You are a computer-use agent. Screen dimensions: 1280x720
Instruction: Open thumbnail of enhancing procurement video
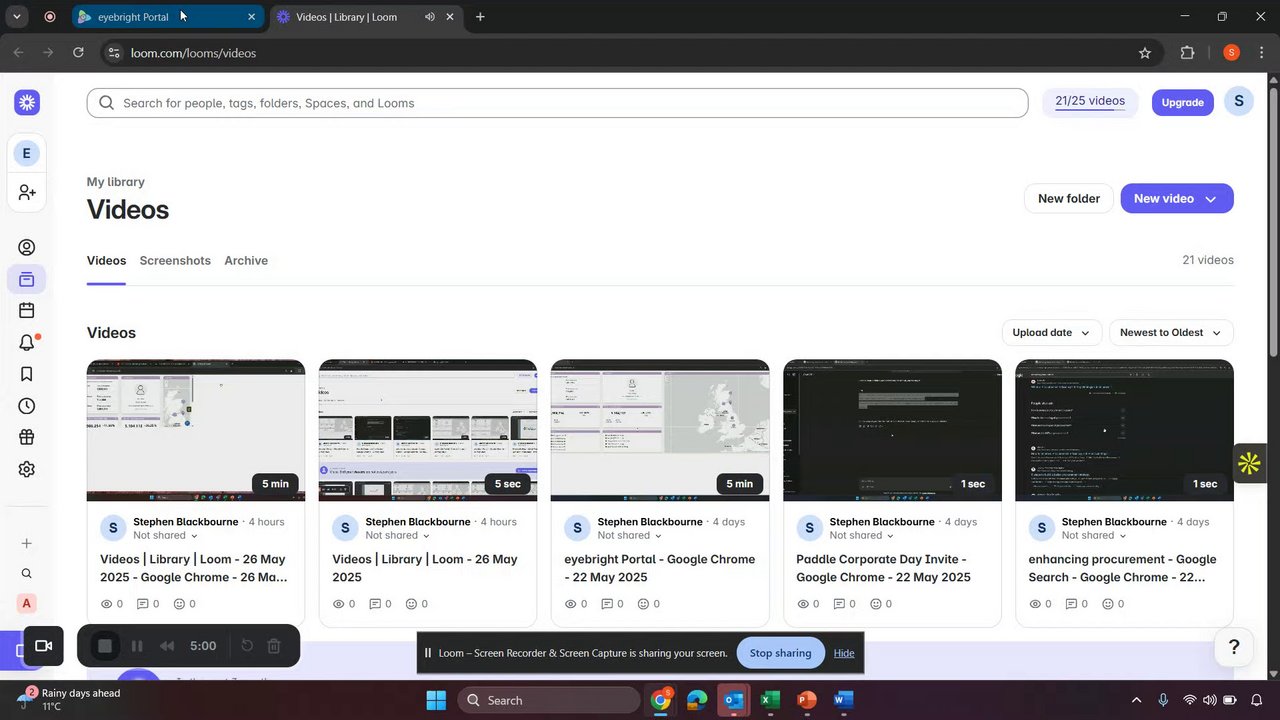[x=1124, y=430]
